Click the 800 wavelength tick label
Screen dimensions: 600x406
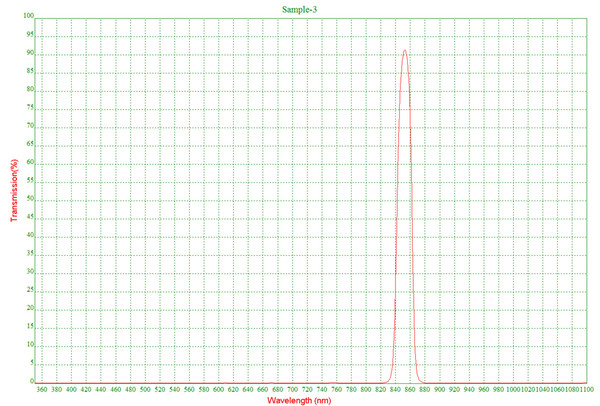[366, 390]
